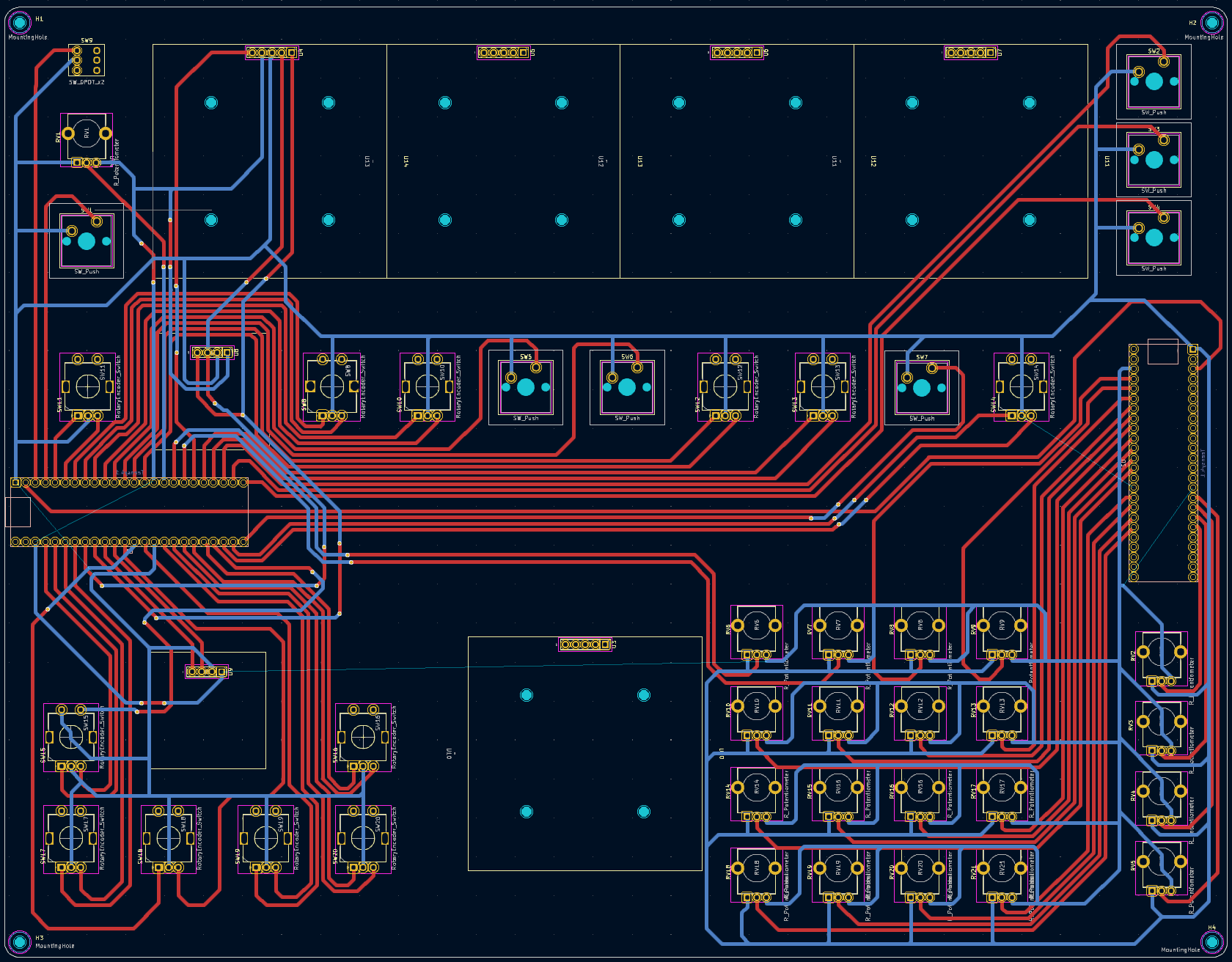Screen dimensions: 1232x962
Task: Select rotary encoder SW19
Action: pos(265,838)
